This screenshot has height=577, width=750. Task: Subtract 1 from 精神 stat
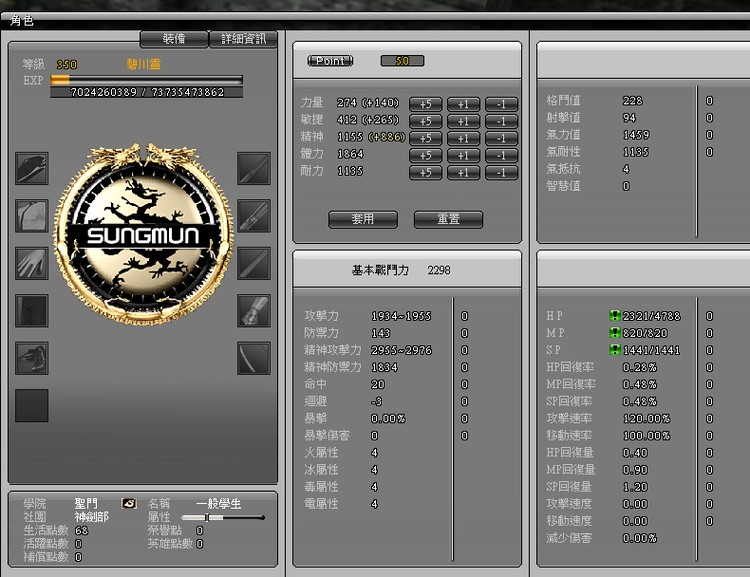tap(501, 138)
